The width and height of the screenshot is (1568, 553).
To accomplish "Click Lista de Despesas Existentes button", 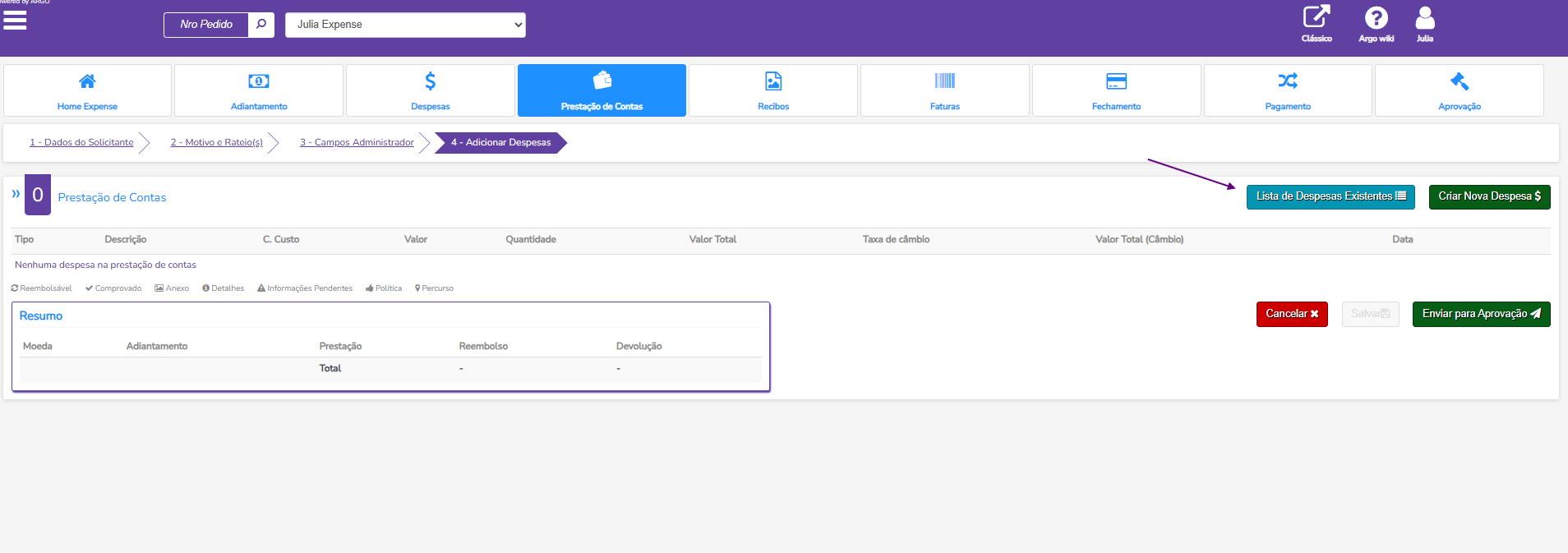I will (x=1330, y=196).
